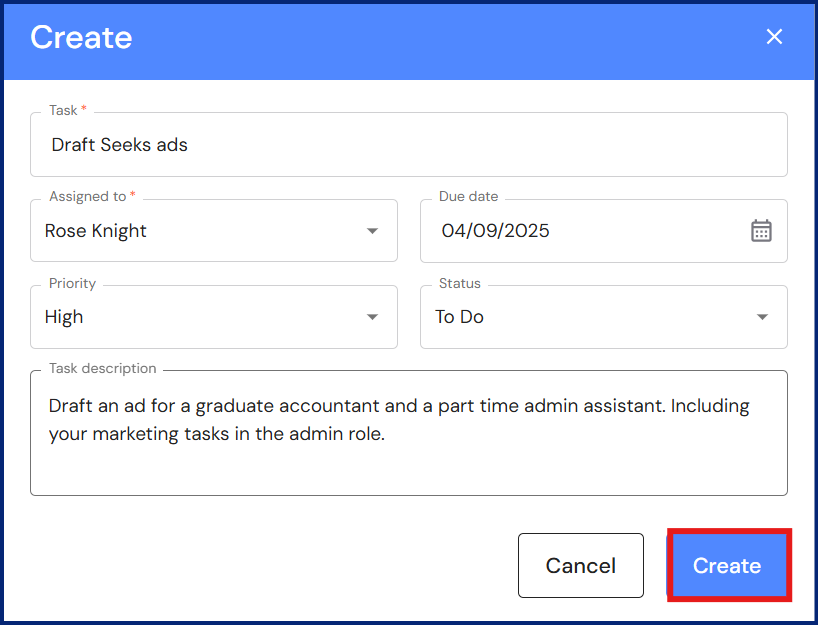Click the Create dialog title heading
The height and width of the screenshot is (625, 818).
point(81,37)
